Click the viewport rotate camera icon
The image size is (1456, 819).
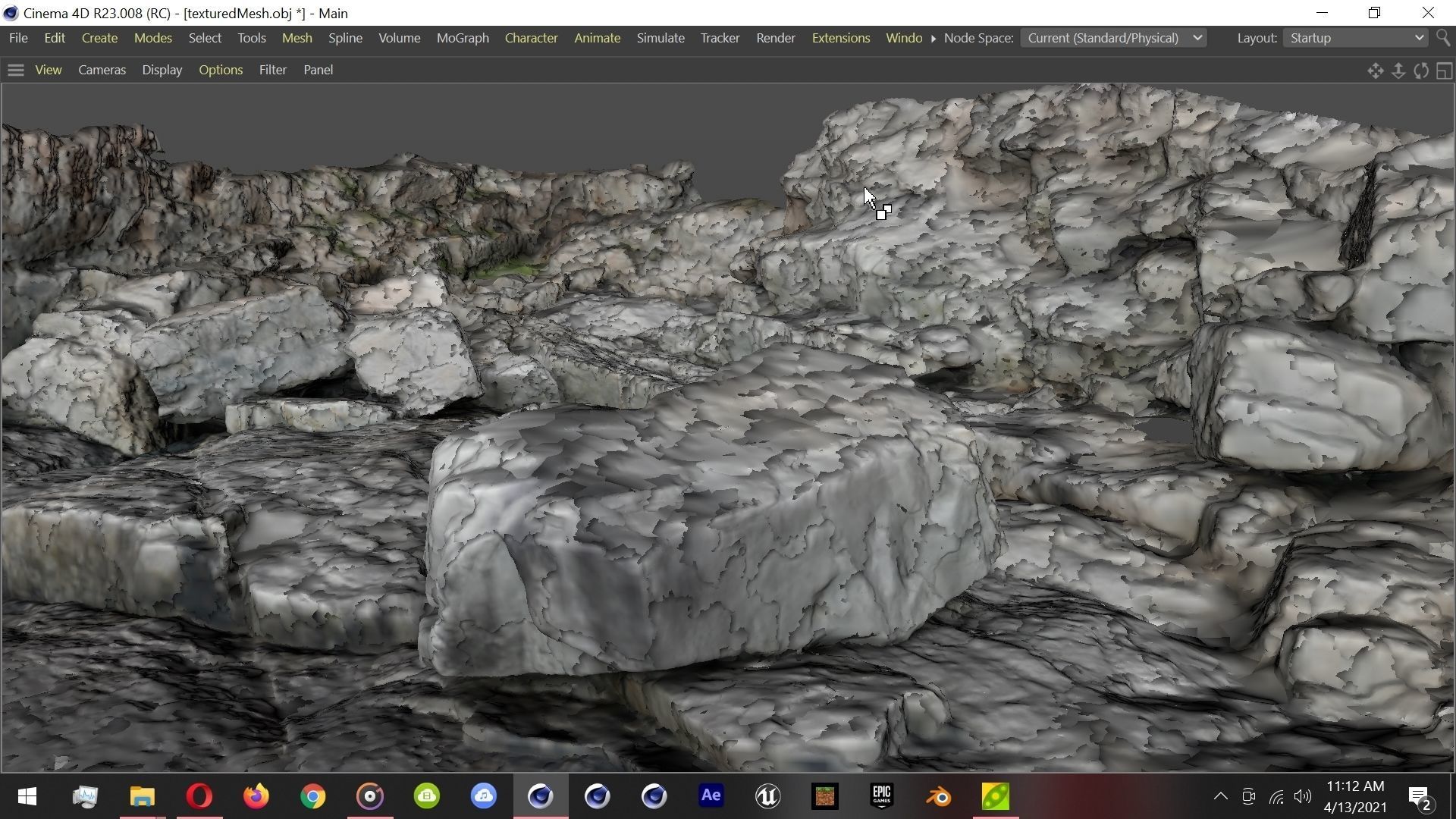[1421, 71]
